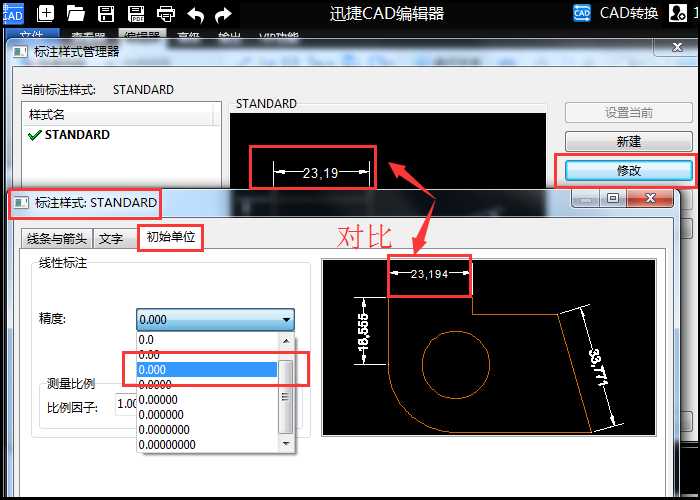Undo with the left arrow icon
Screen dimensions: 700x500
click(x=196, y=15)
